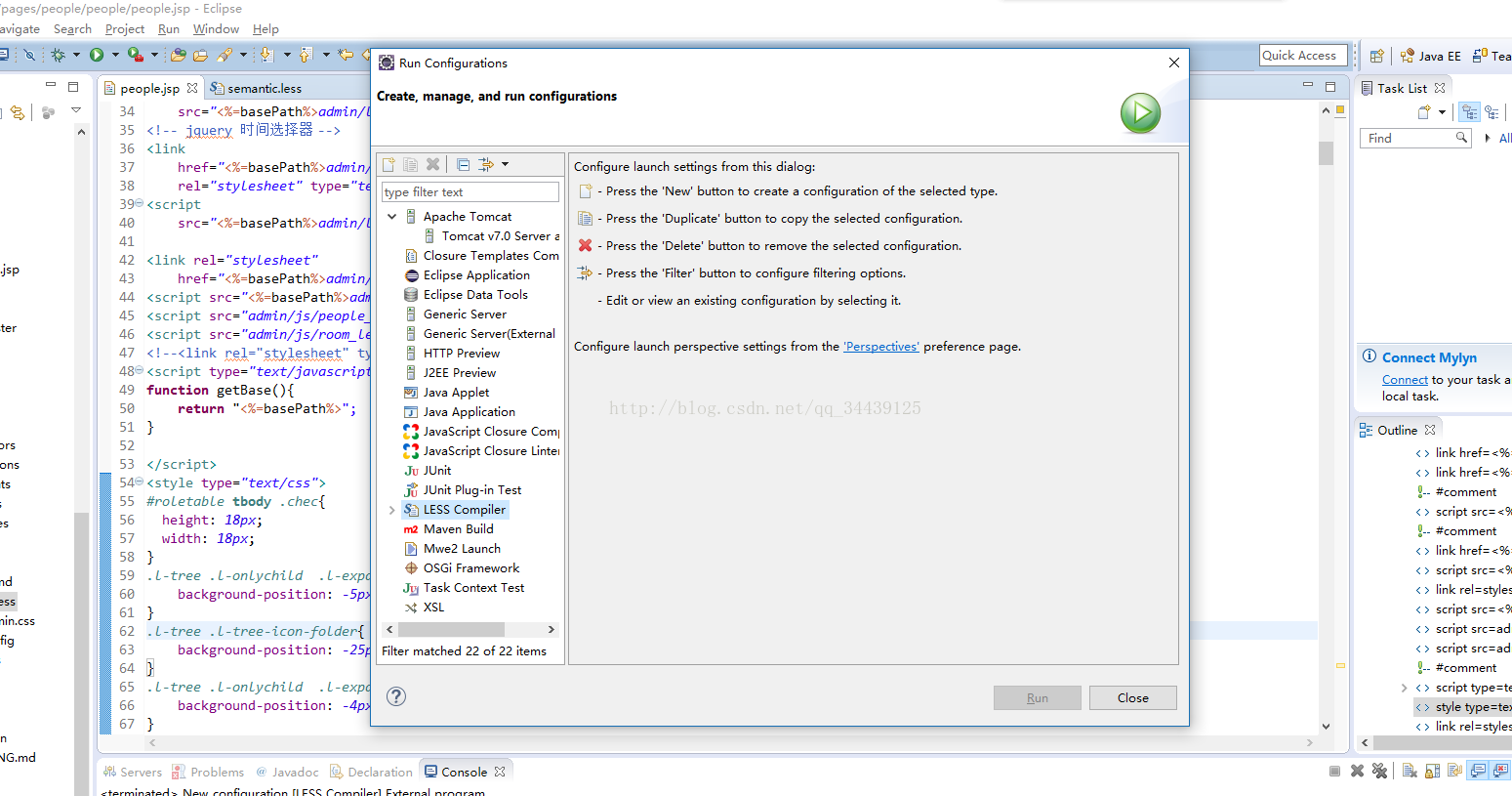Click the green Run icon in main toolbar
Image resolution: width=1512 pixels, height=796 pixels.
[x=97, y=55]
